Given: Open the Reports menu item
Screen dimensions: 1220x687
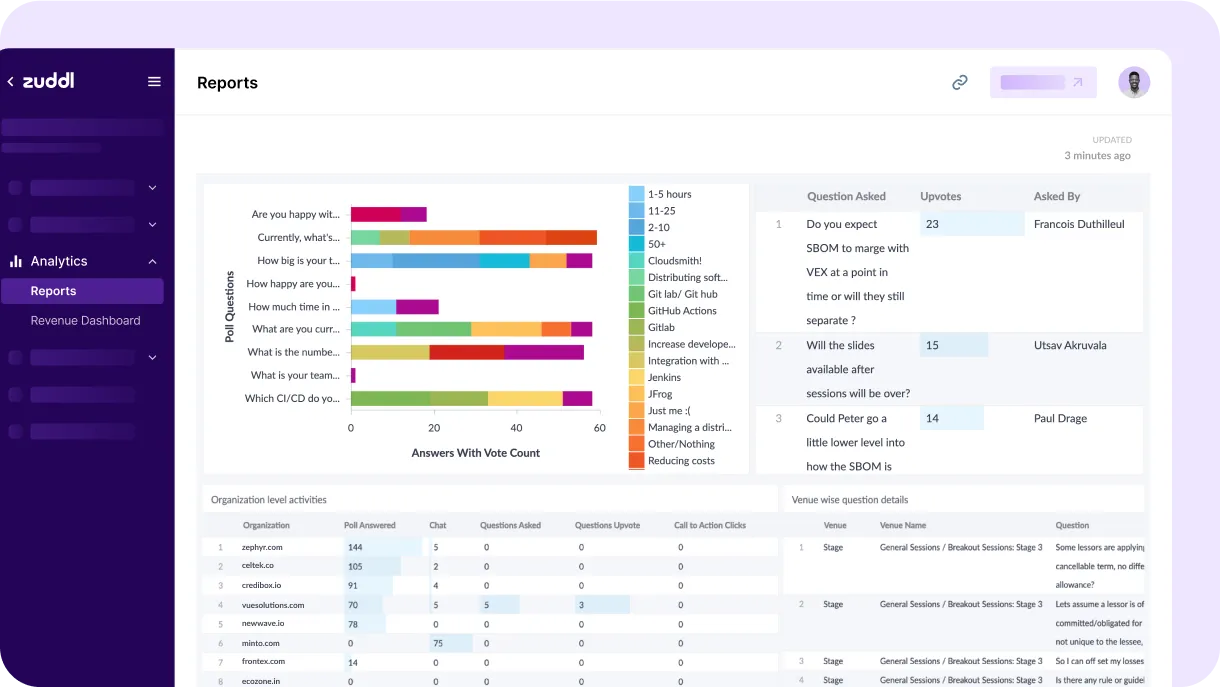Looking at the screenshot, I should pos(82,291).
